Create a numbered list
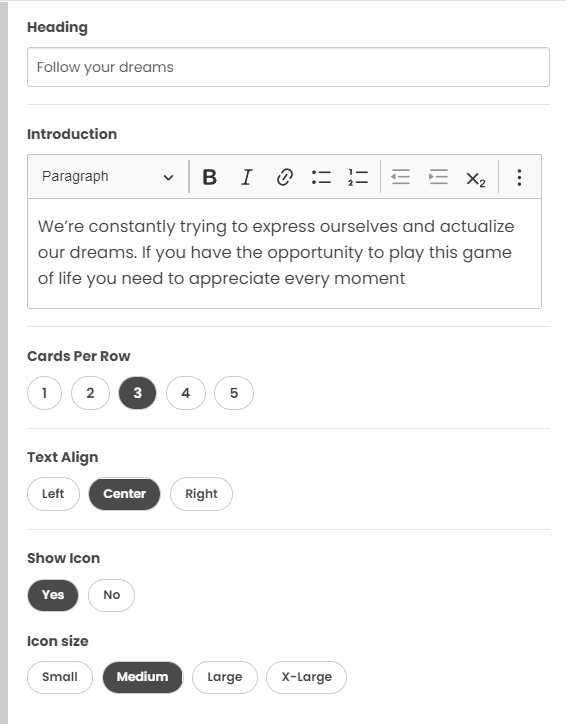The image size is (566, 724). point(358,177)
